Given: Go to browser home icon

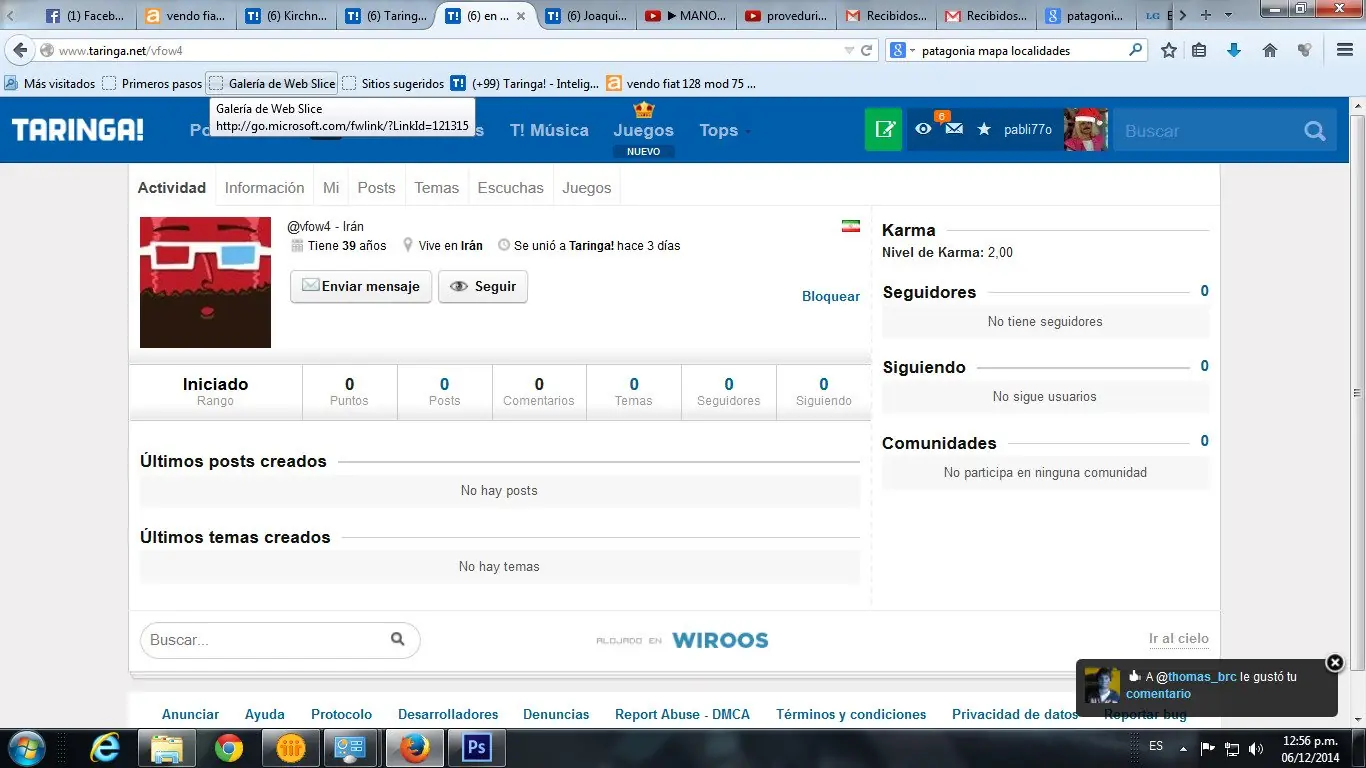Looking at the screenshot, I should 1270,50.
